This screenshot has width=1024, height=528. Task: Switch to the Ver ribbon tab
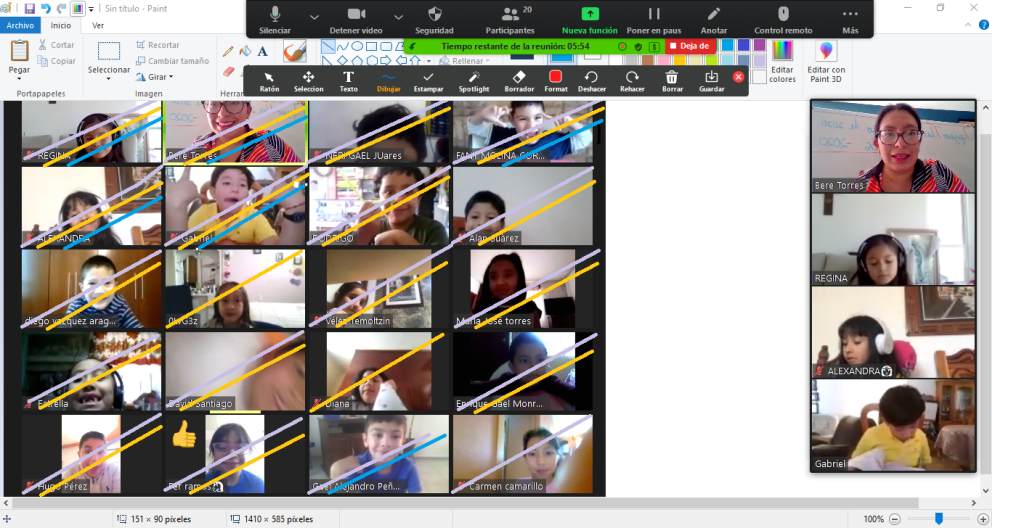[x=97, y=25]
